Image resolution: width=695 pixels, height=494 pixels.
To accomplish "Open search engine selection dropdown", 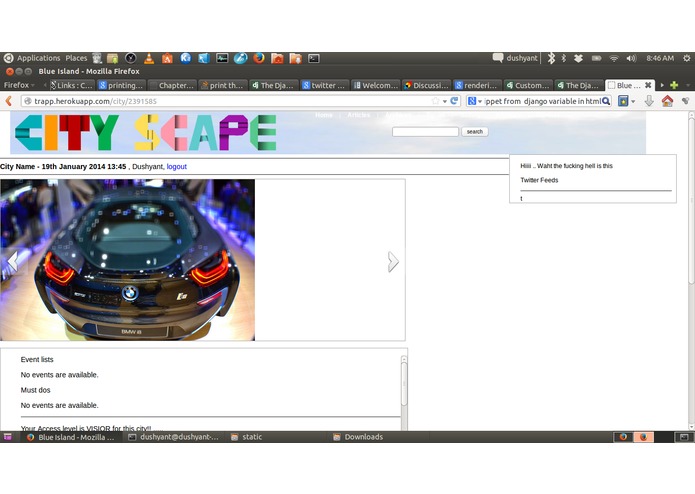I will tap(475, 101).
